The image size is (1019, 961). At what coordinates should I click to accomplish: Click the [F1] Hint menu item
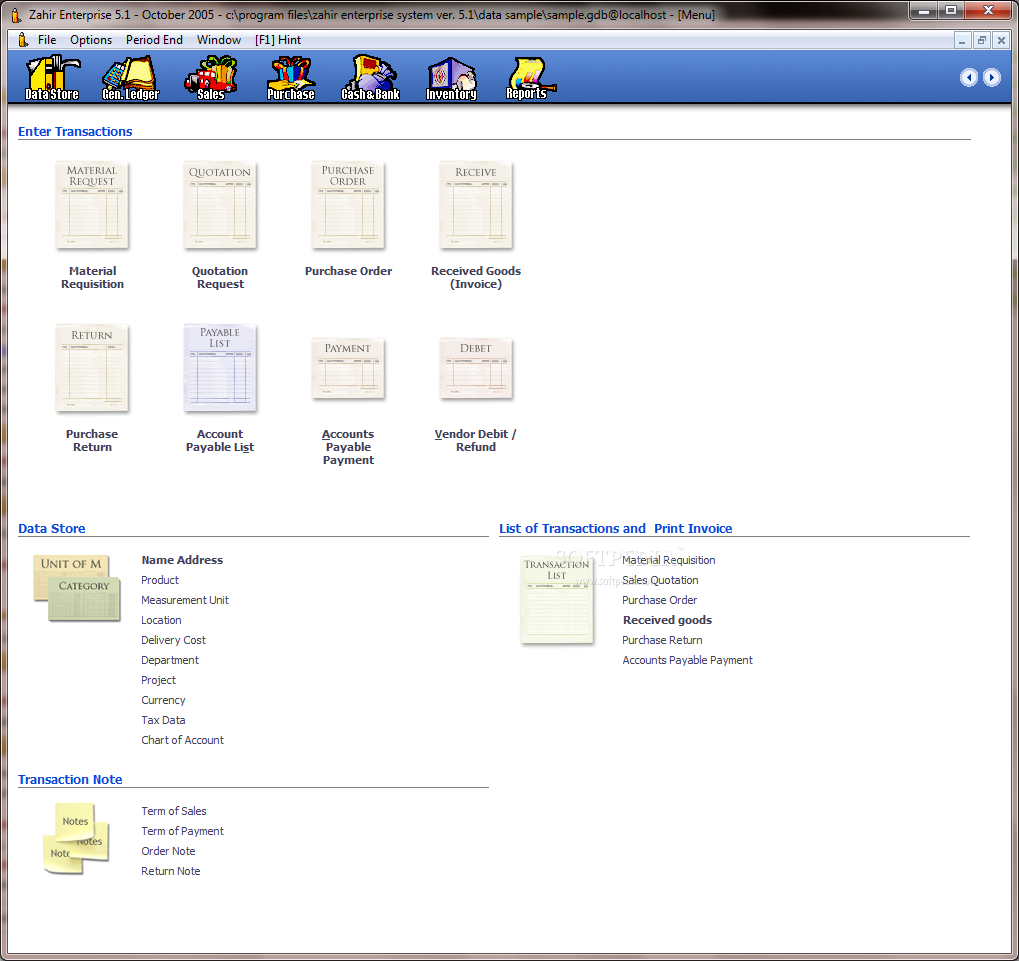tap(278, 40)
